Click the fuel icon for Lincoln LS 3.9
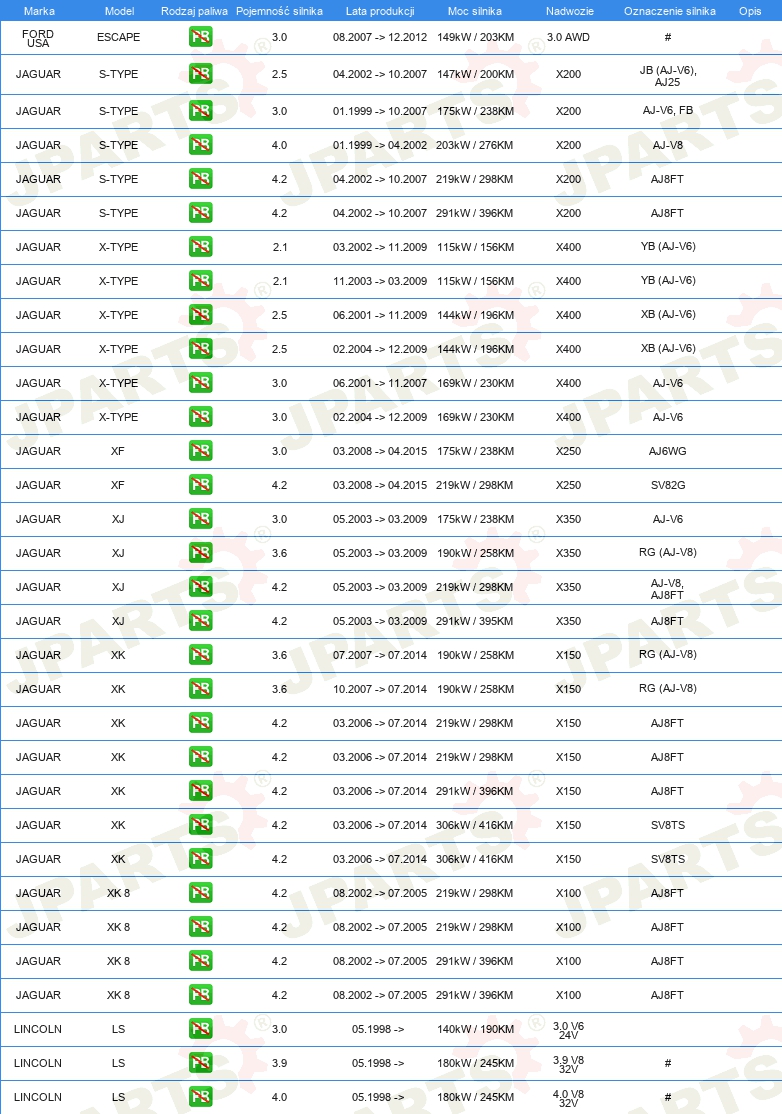The image size is (782, 1114). point(201,1063)
